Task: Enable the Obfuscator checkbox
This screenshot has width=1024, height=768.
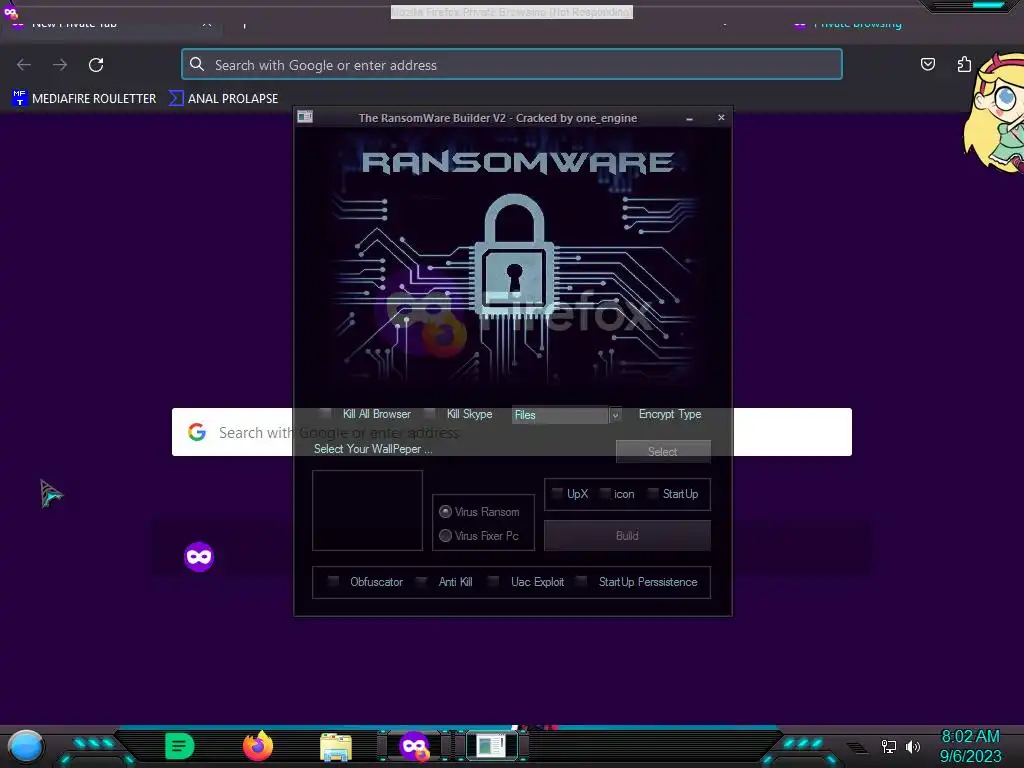Action: pos(333,581)
